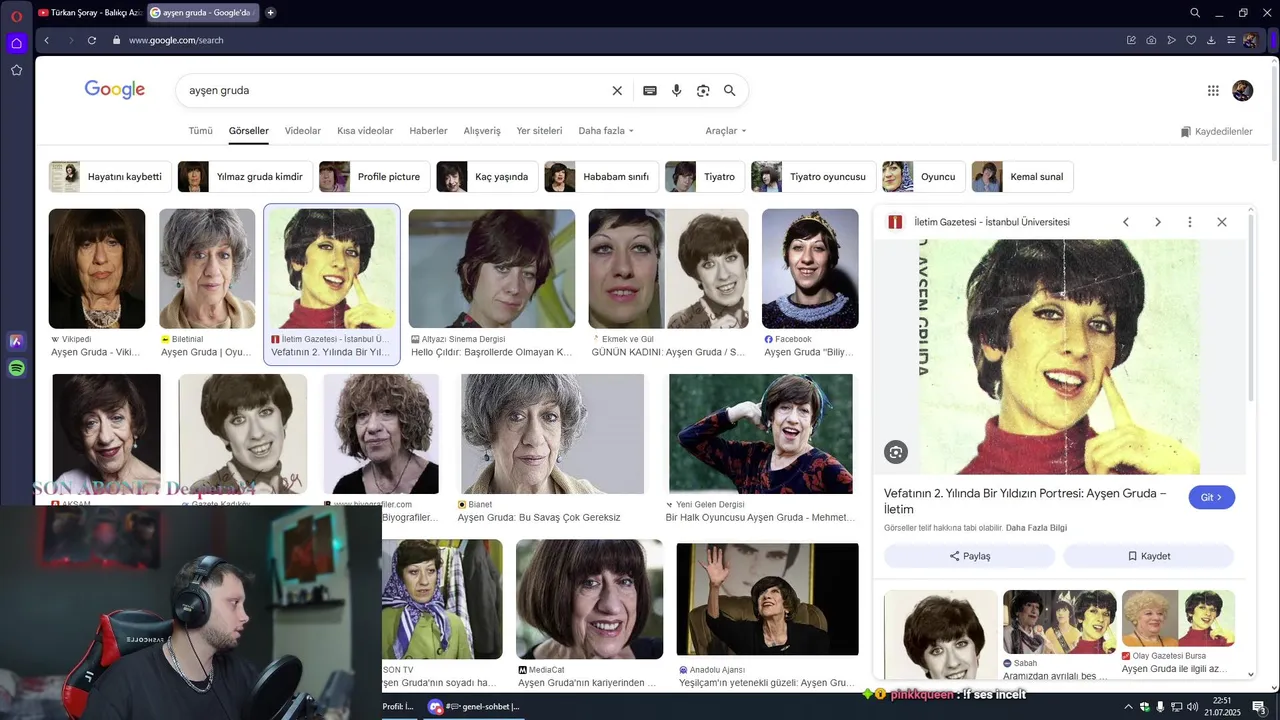Switch to the Kısa videolar tab
The width and height of the screenshot is (1280, 720).
tap(365, 131)
